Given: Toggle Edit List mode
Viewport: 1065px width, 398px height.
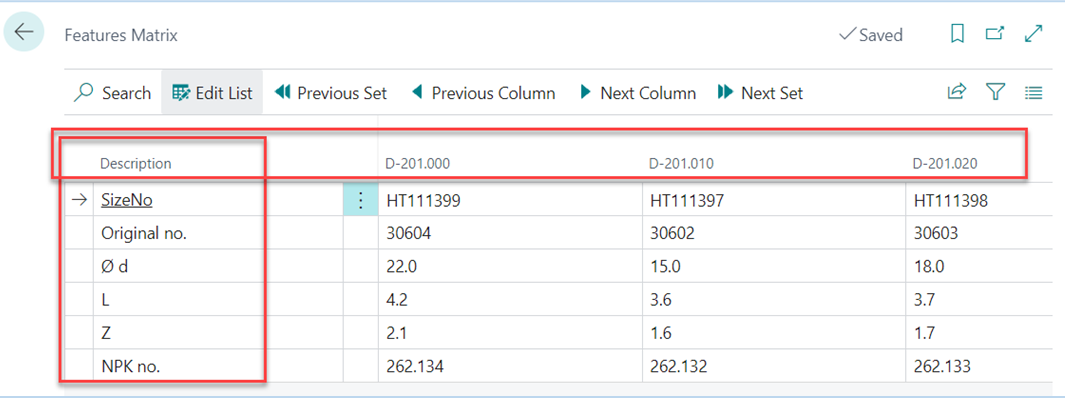Looking at the screenshot, I should 212,92.
